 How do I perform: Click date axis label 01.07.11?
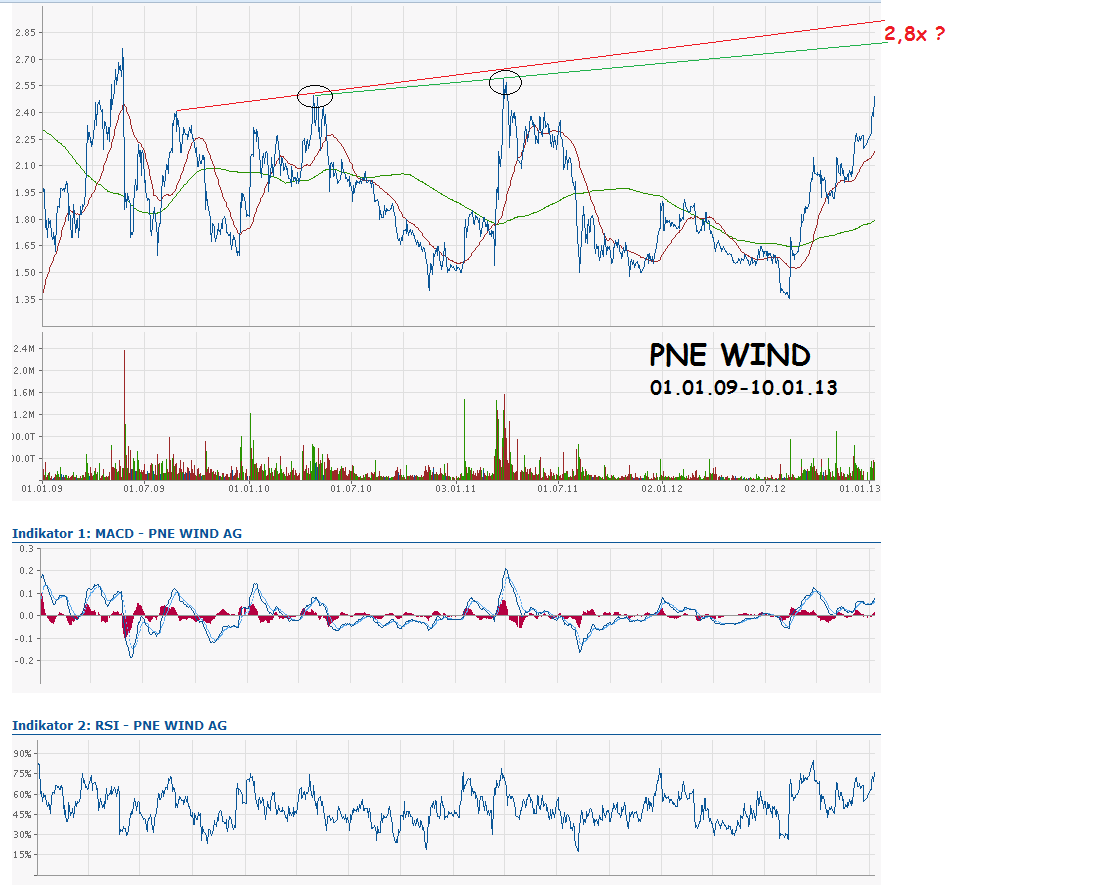558,488
